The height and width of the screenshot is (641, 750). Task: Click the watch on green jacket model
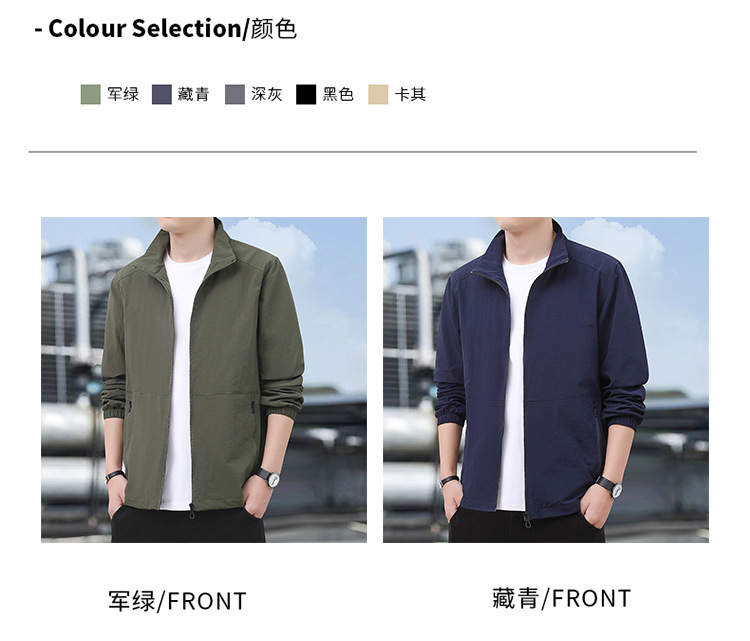[272, 478]
